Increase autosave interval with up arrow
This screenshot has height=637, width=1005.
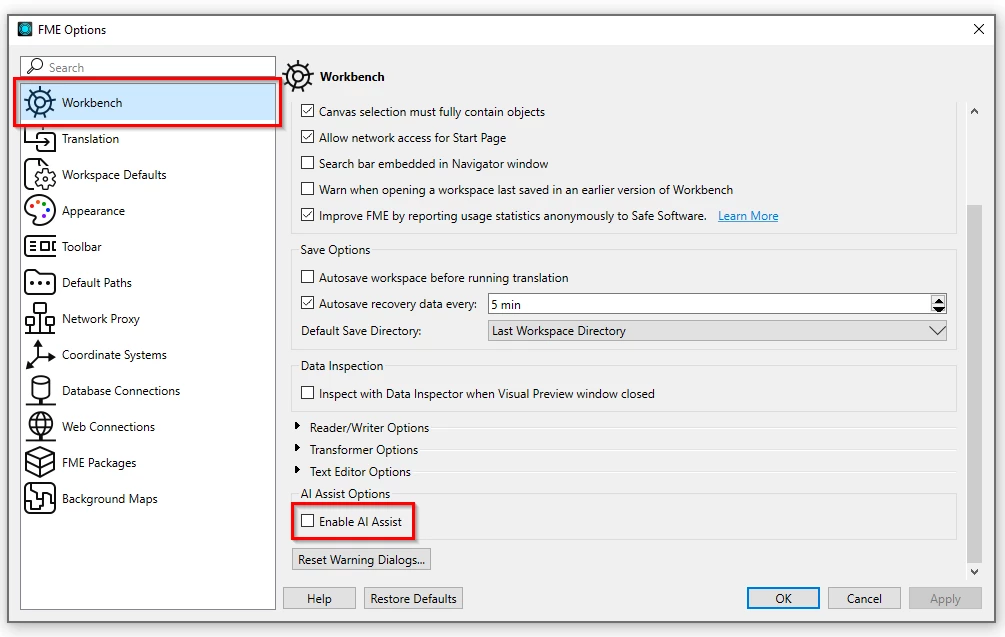(938, 300)
